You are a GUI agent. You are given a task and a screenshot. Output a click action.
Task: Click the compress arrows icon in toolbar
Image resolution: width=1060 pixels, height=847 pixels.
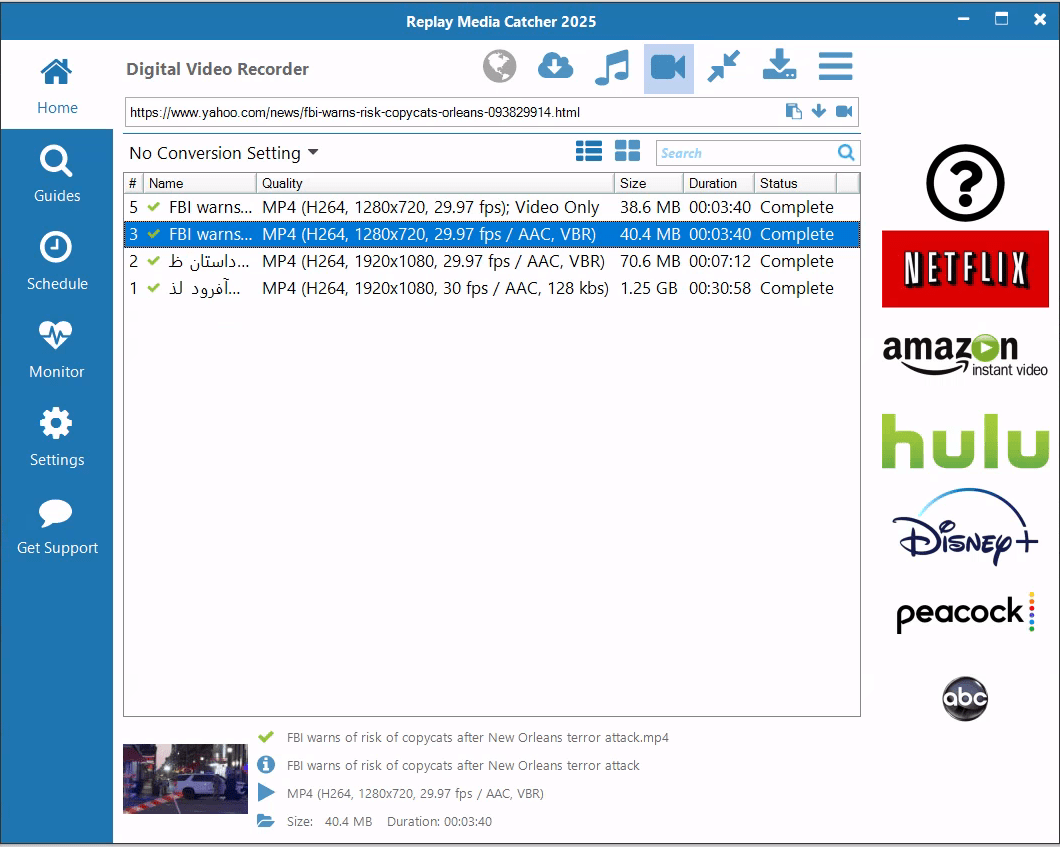click(723, 67)
